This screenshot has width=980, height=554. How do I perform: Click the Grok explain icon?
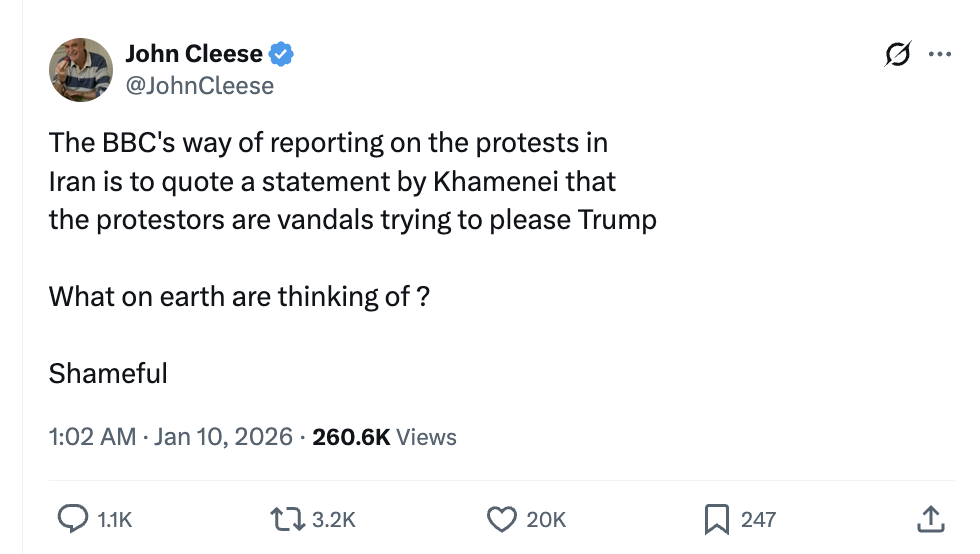pos(899,56)
